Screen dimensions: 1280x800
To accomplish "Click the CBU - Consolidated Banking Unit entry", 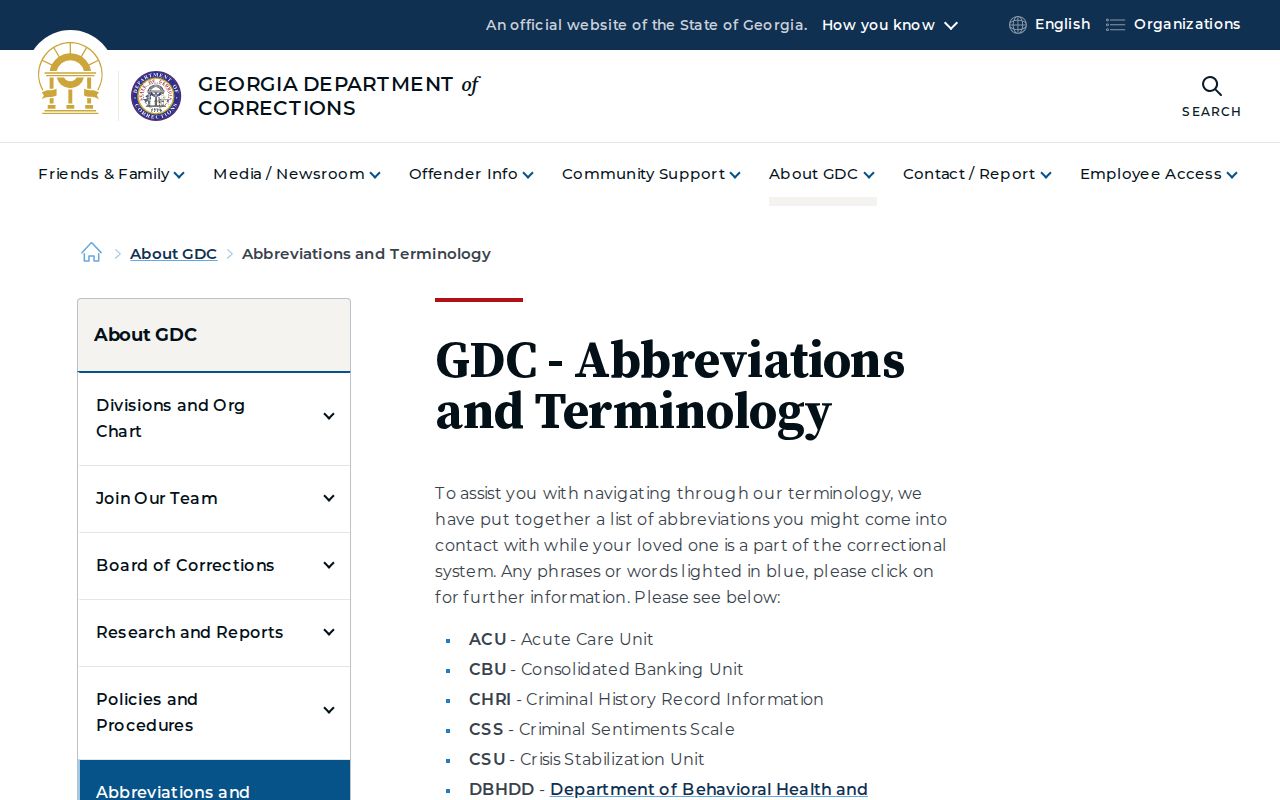I will pos(606,669).
